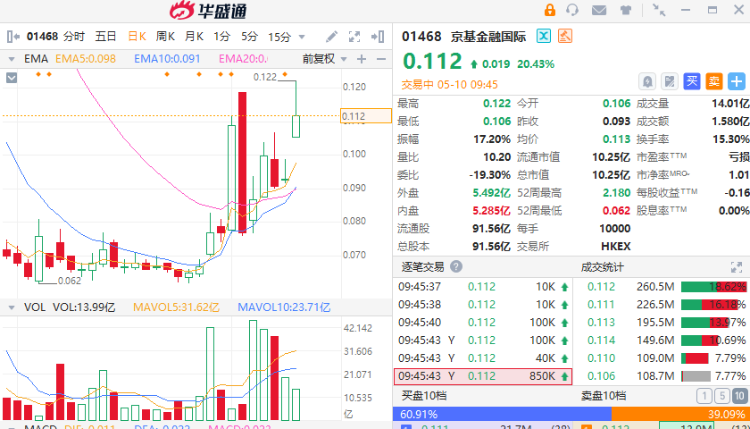The height and width of the screenshot is (429, 750).
Task: Select the 逐笔交易 tick trades header
Action: click(423, 267)
